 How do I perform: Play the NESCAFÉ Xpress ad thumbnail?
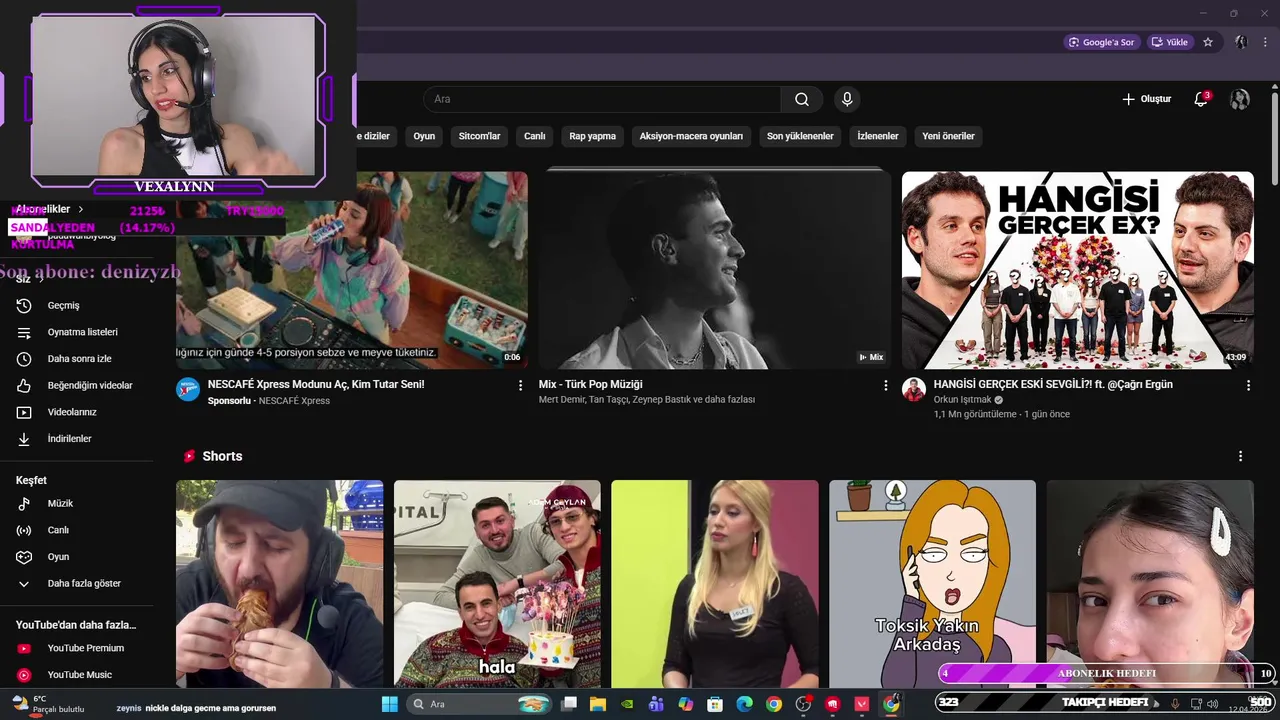[x=352, y=270]
